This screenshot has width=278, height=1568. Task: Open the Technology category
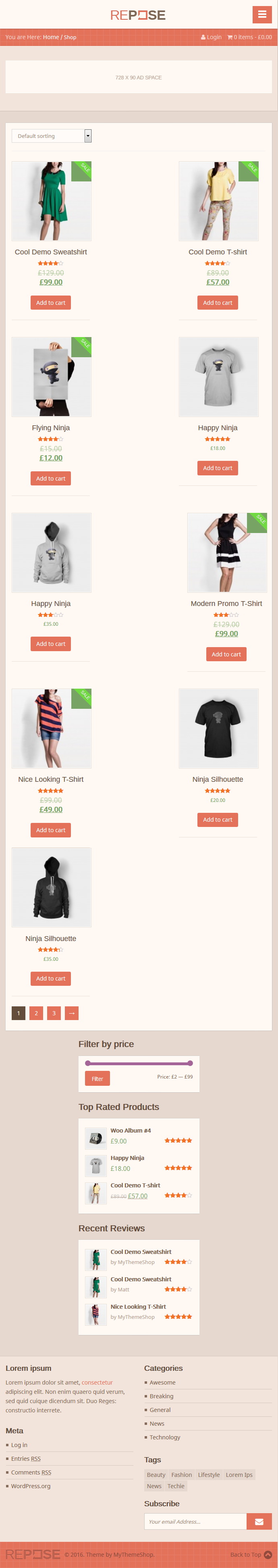coord(165,1437)
